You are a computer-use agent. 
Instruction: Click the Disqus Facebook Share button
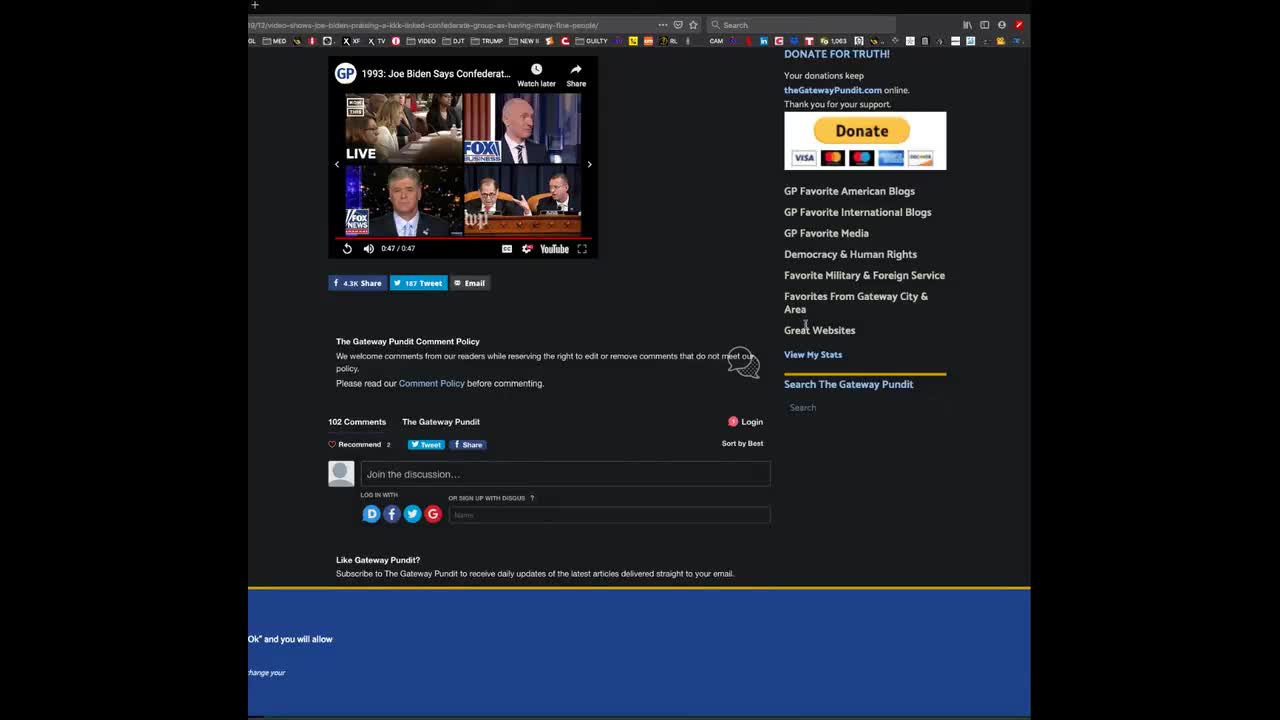click(467, 444)
